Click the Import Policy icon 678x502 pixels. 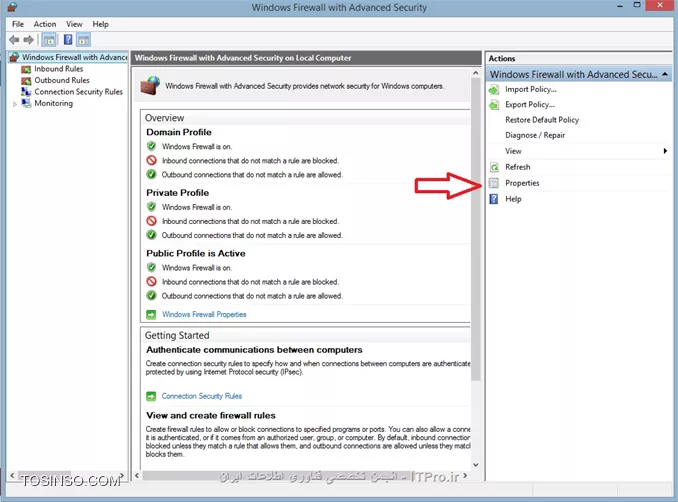click(x=494, y=90)
